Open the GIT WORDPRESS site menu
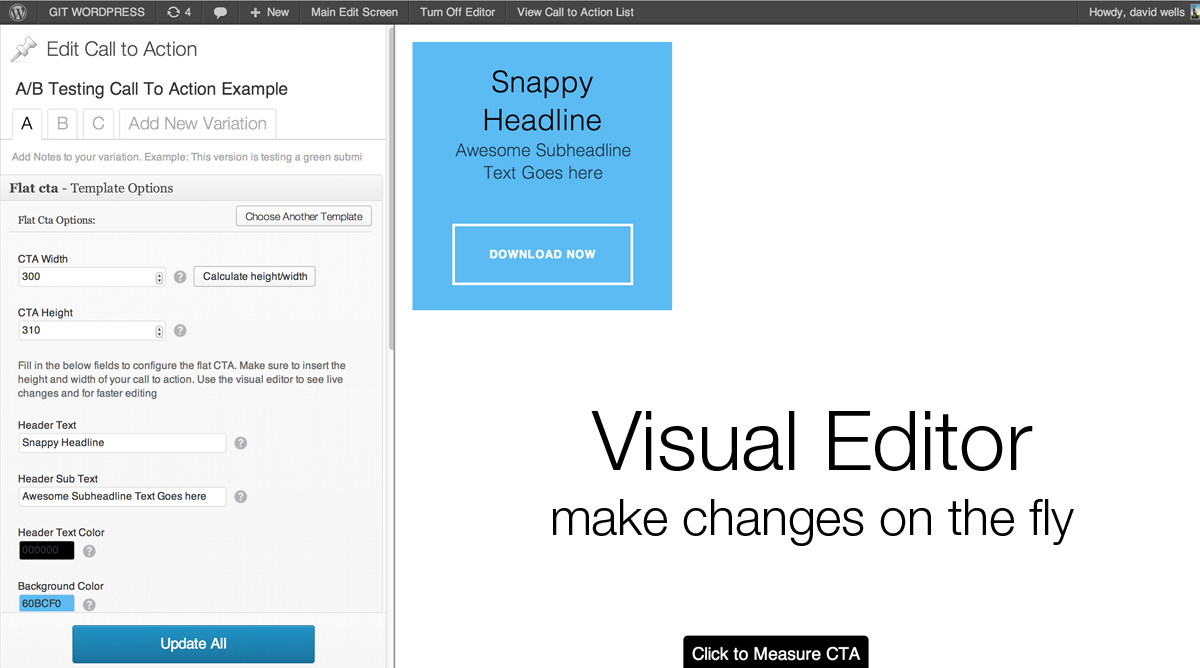 coord(96,12)
